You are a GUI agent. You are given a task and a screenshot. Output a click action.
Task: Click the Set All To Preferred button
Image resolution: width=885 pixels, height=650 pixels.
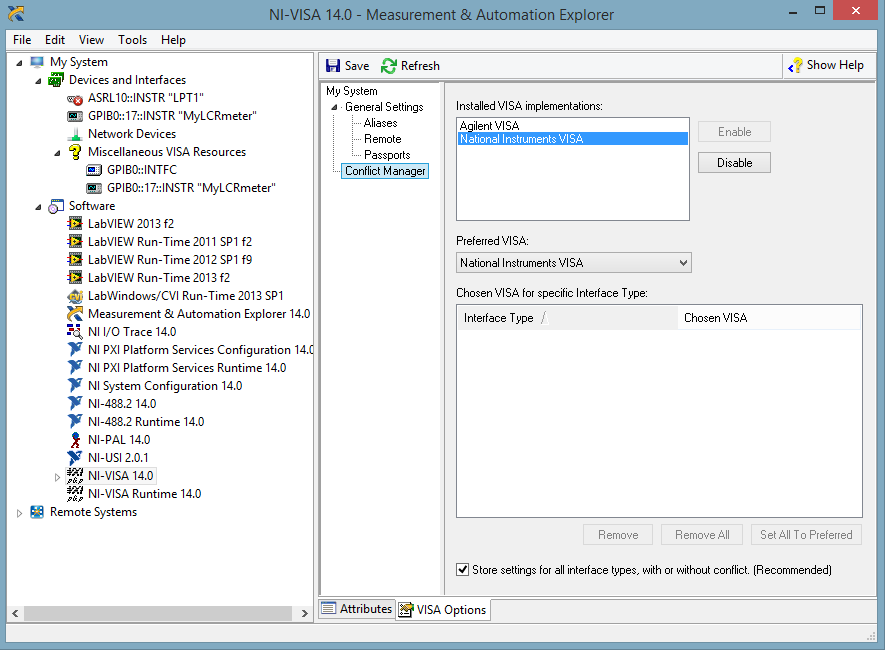[x=806, y=535]
